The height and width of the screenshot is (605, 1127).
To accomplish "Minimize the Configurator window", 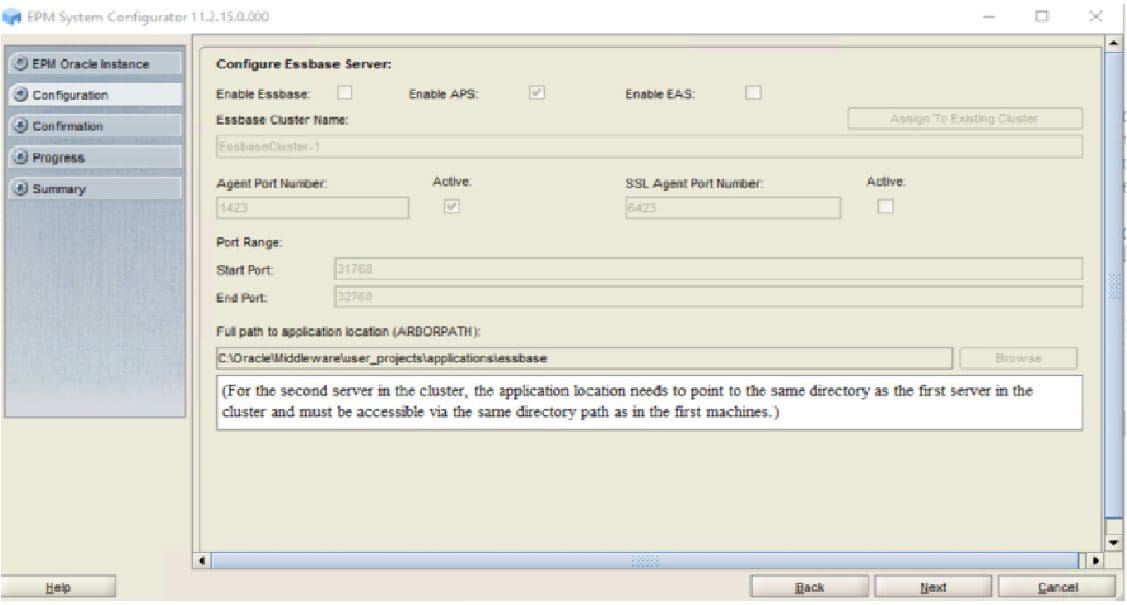I will pos(989,16).
